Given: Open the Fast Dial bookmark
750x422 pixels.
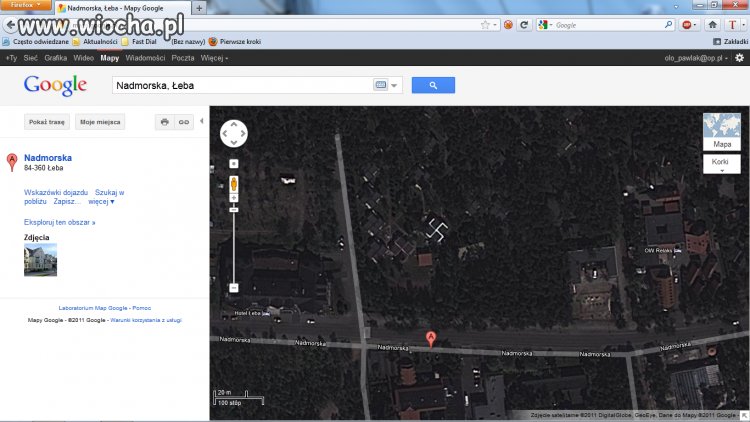Looking at the screenshot, I should coord(139,42).
